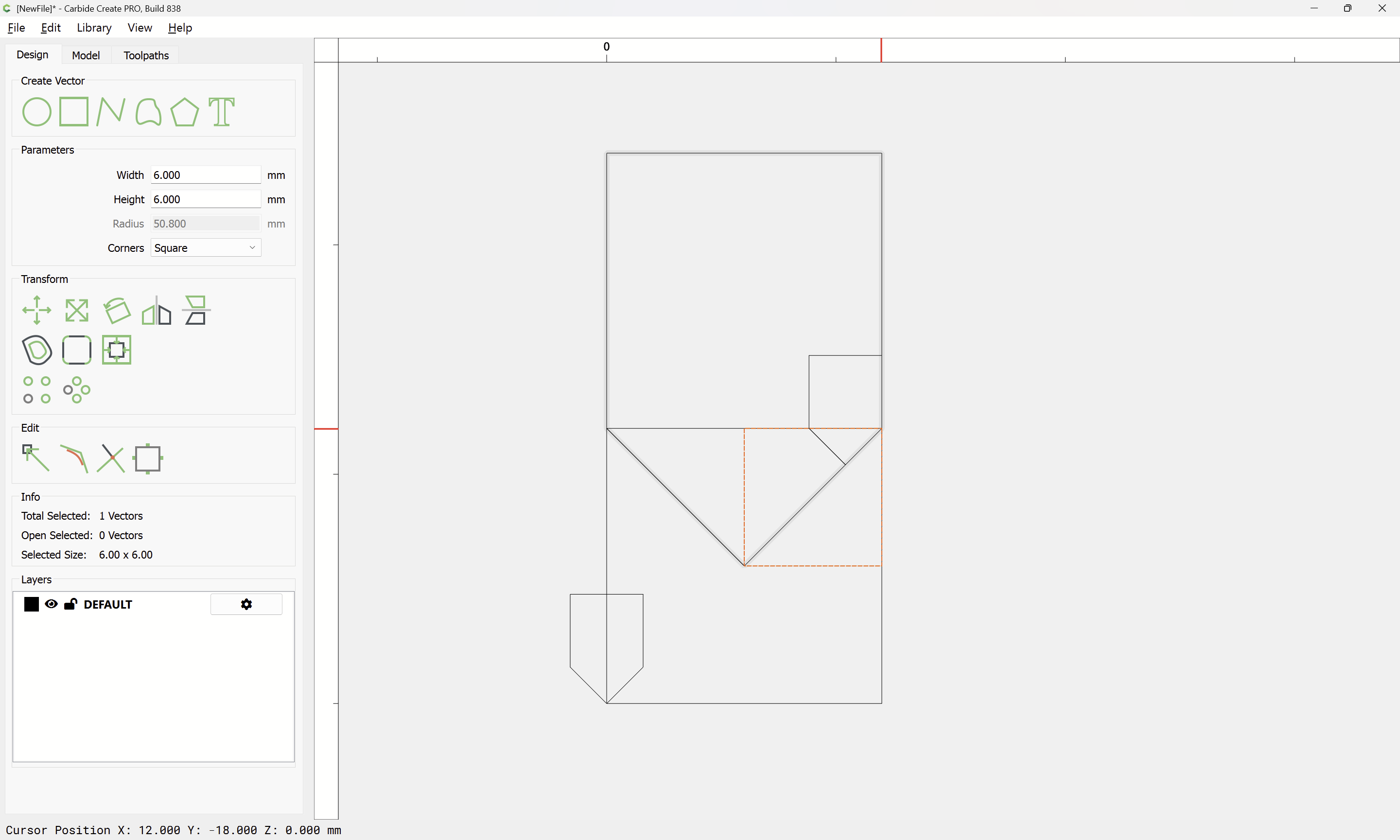Select the Rectangle vector tool
This screenshot has width=1400, height=840.
73,111
